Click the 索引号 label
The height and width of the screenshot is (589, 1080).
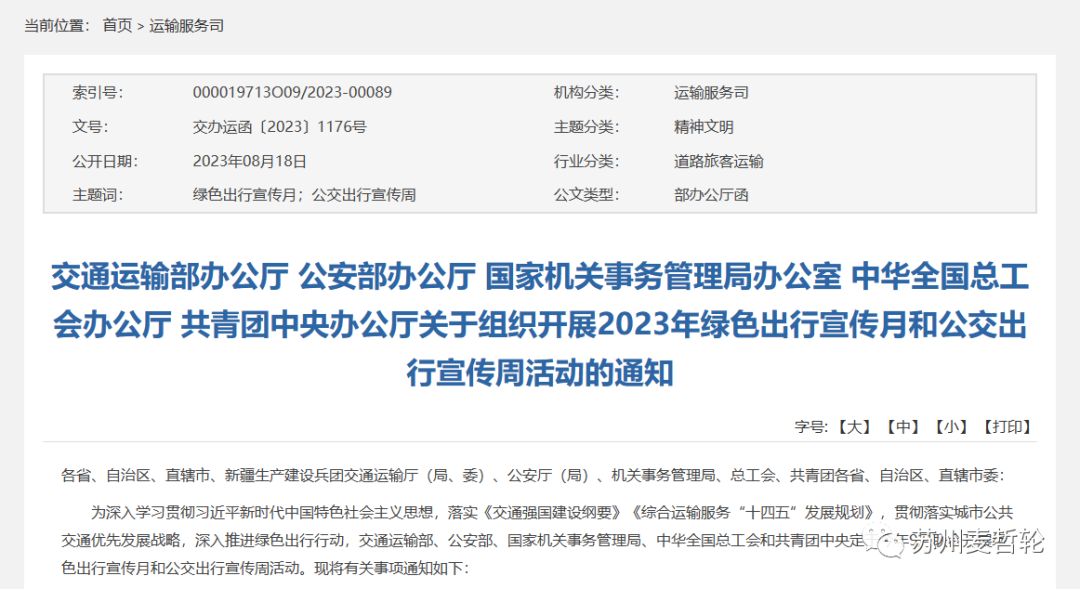pos(98,92)
